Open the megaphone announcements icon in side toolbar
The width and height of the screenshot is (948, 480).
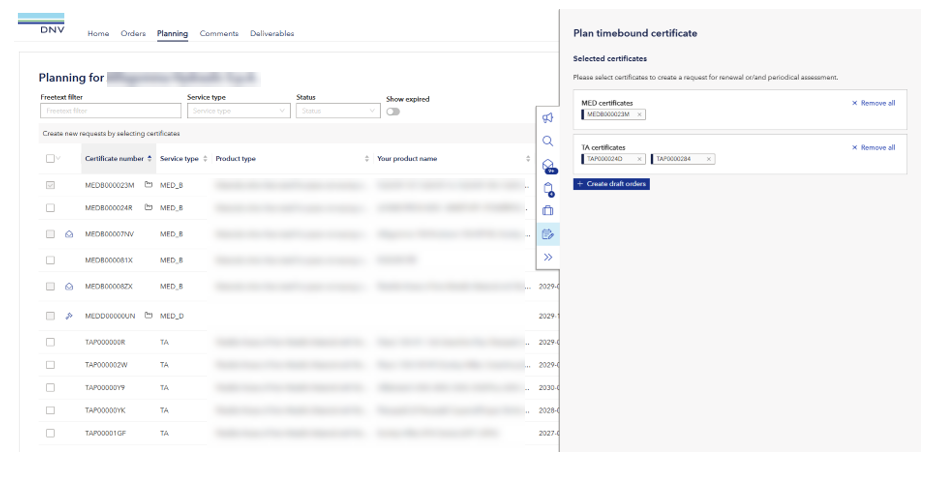coord(547,118)
